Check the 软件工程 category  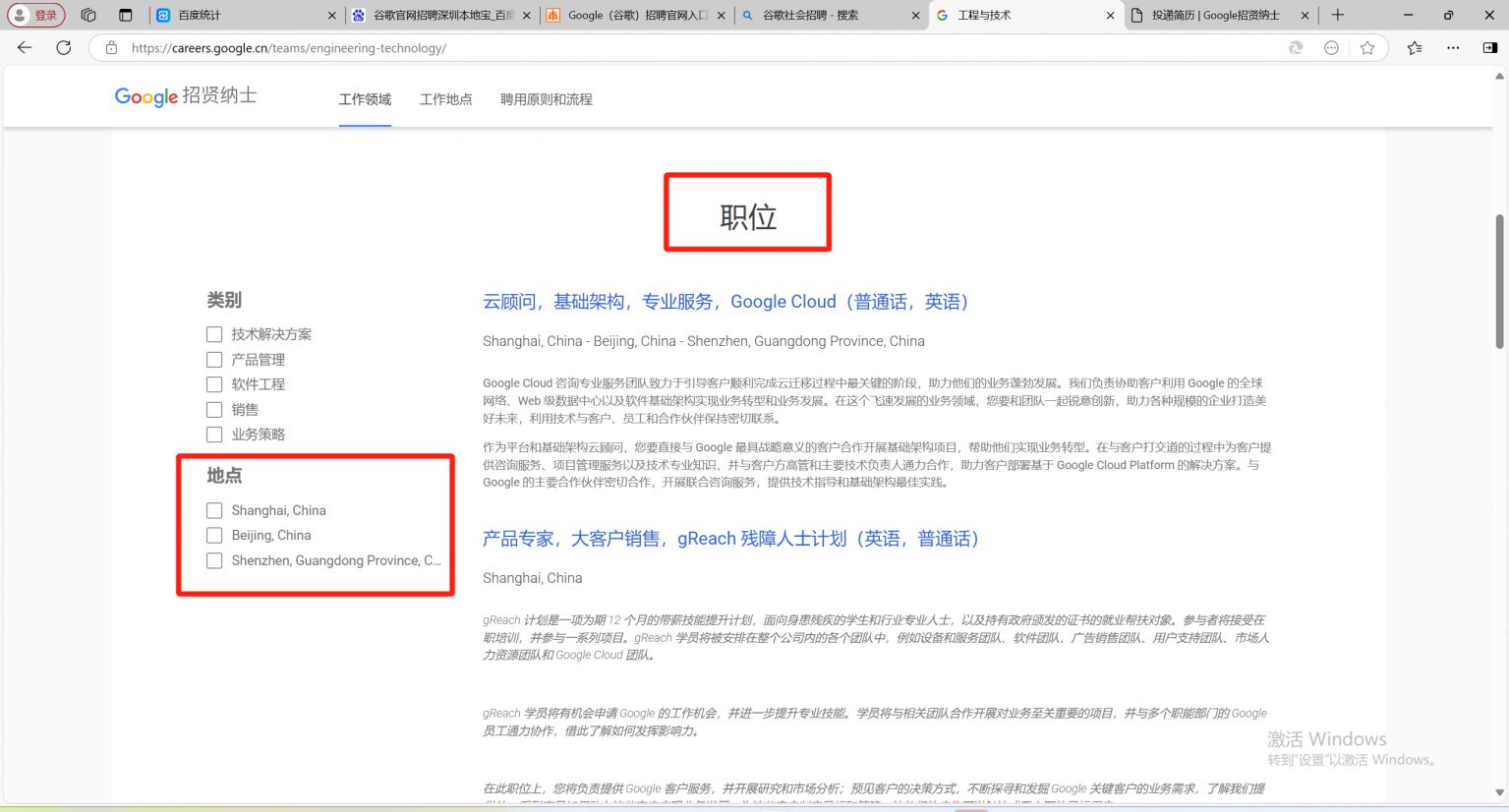coord(214,384)
